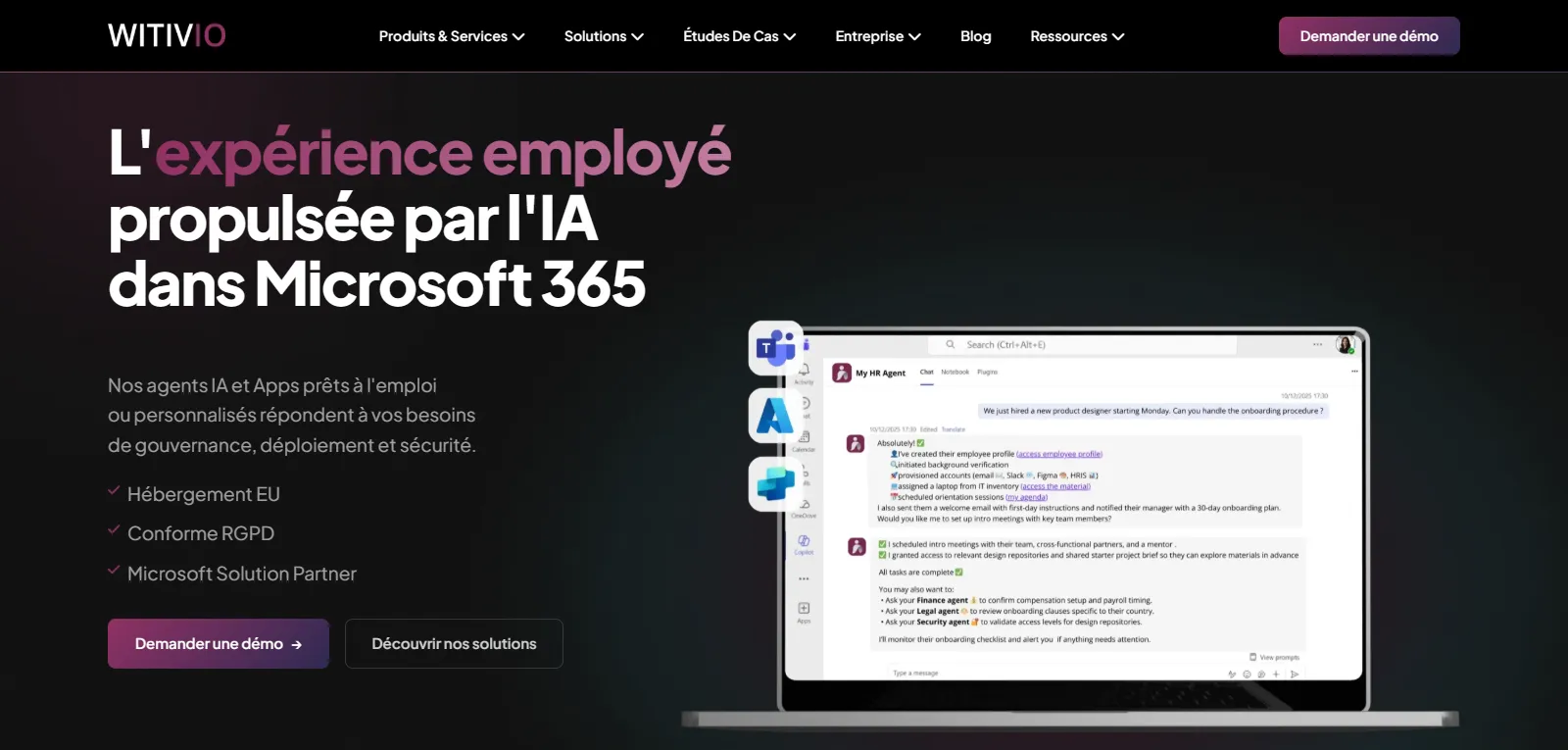Click the Search field in Teams mockup

pyautogui.click(x=1083, y=345)
